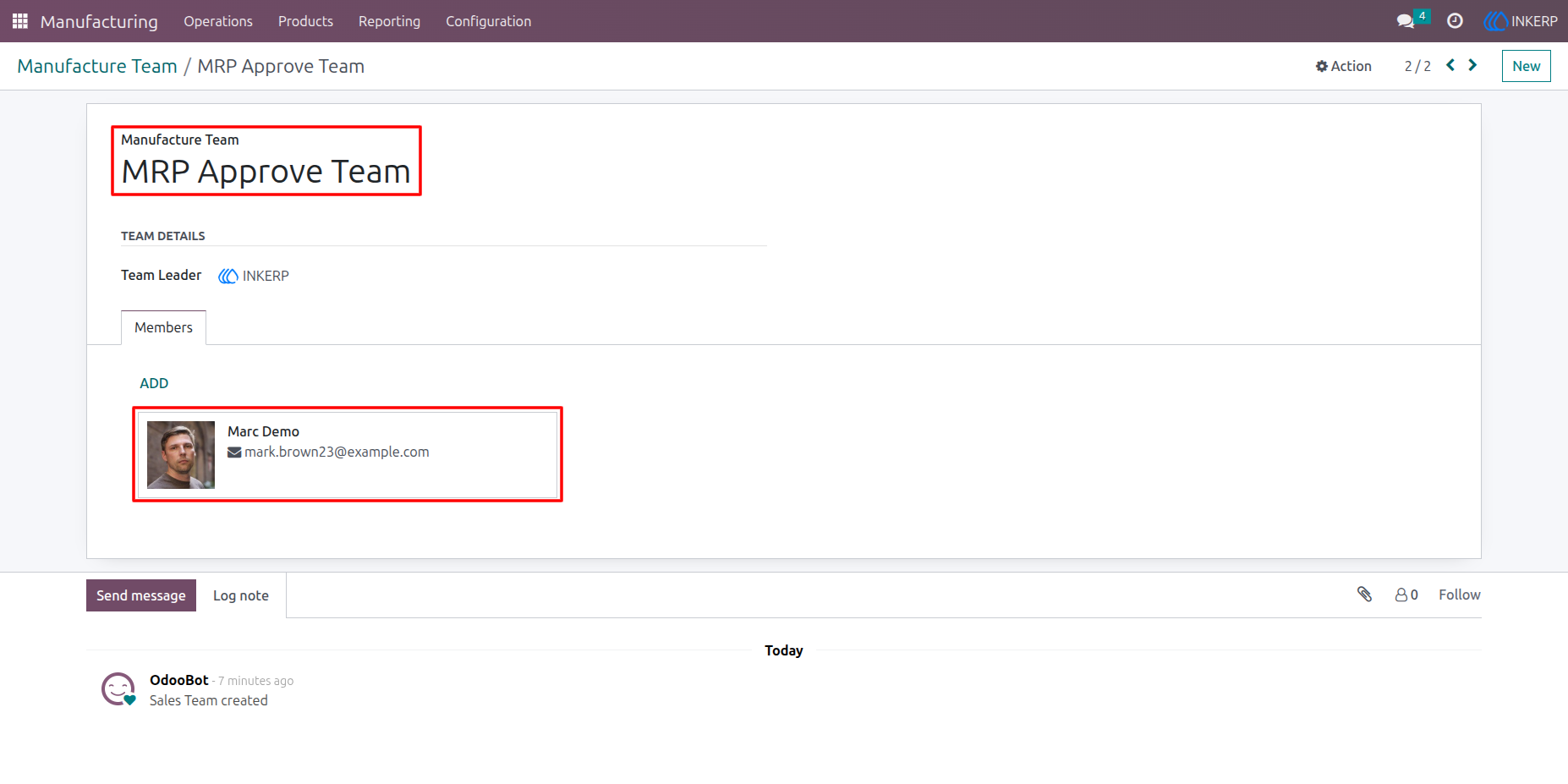1568x784 pixels.
Task: Open the apps grid menu icon
Action: (x=20, y=21)
